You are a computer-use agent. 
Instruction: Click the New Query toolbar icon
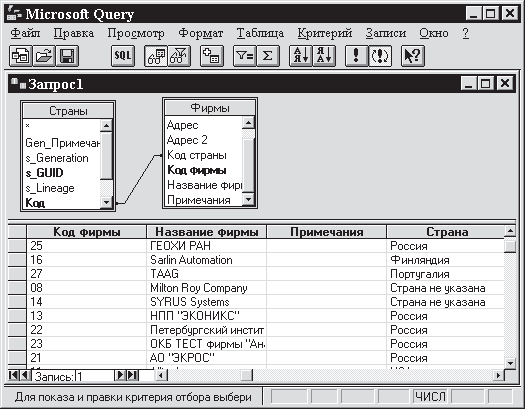tap(21, 56)
